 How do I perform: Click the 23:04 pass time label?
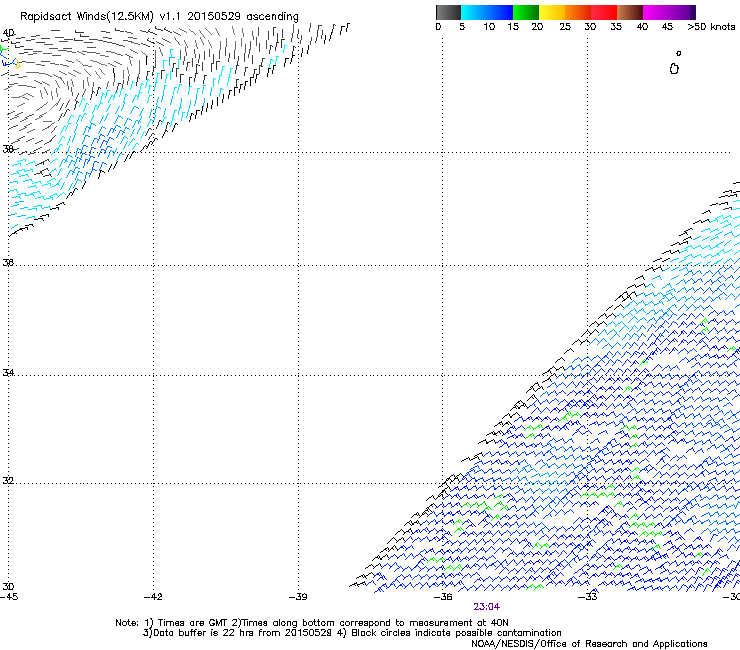[486, 607]
